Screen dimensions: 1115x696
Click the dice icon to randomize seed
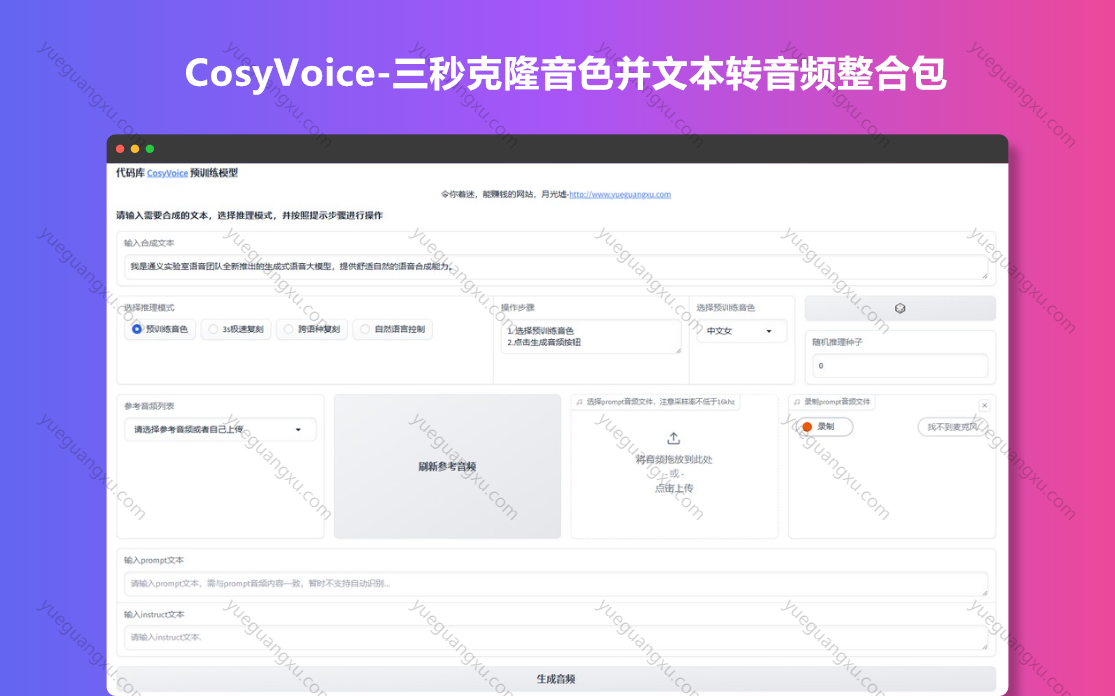coord(900,309)
